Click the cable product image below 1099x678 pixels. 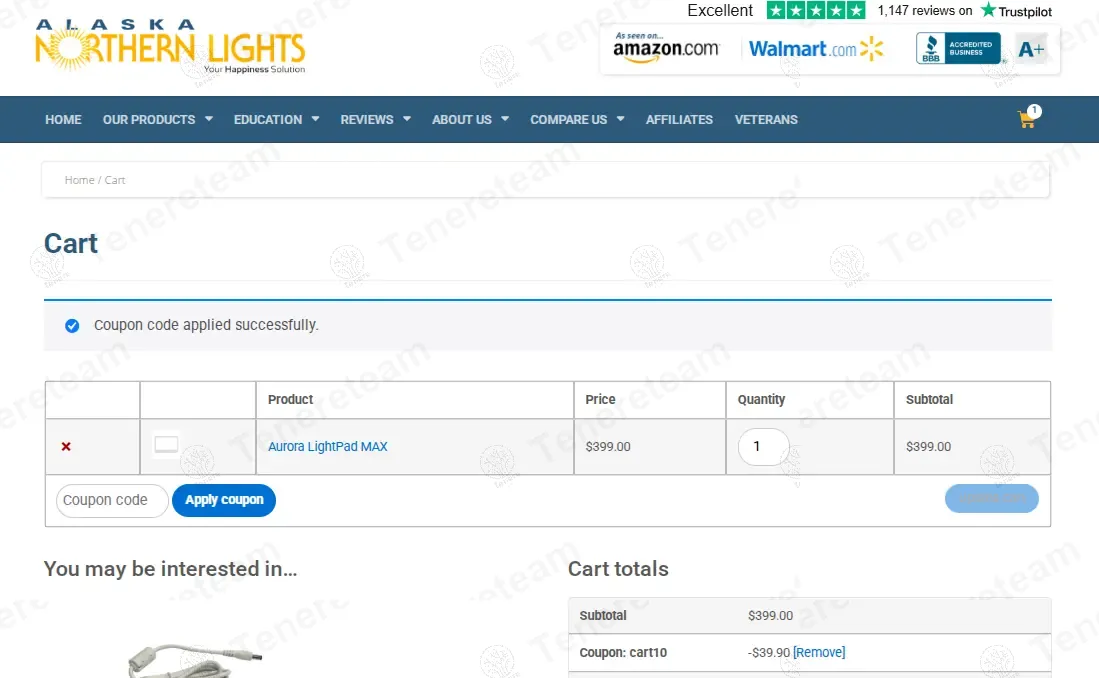[195, 660]
